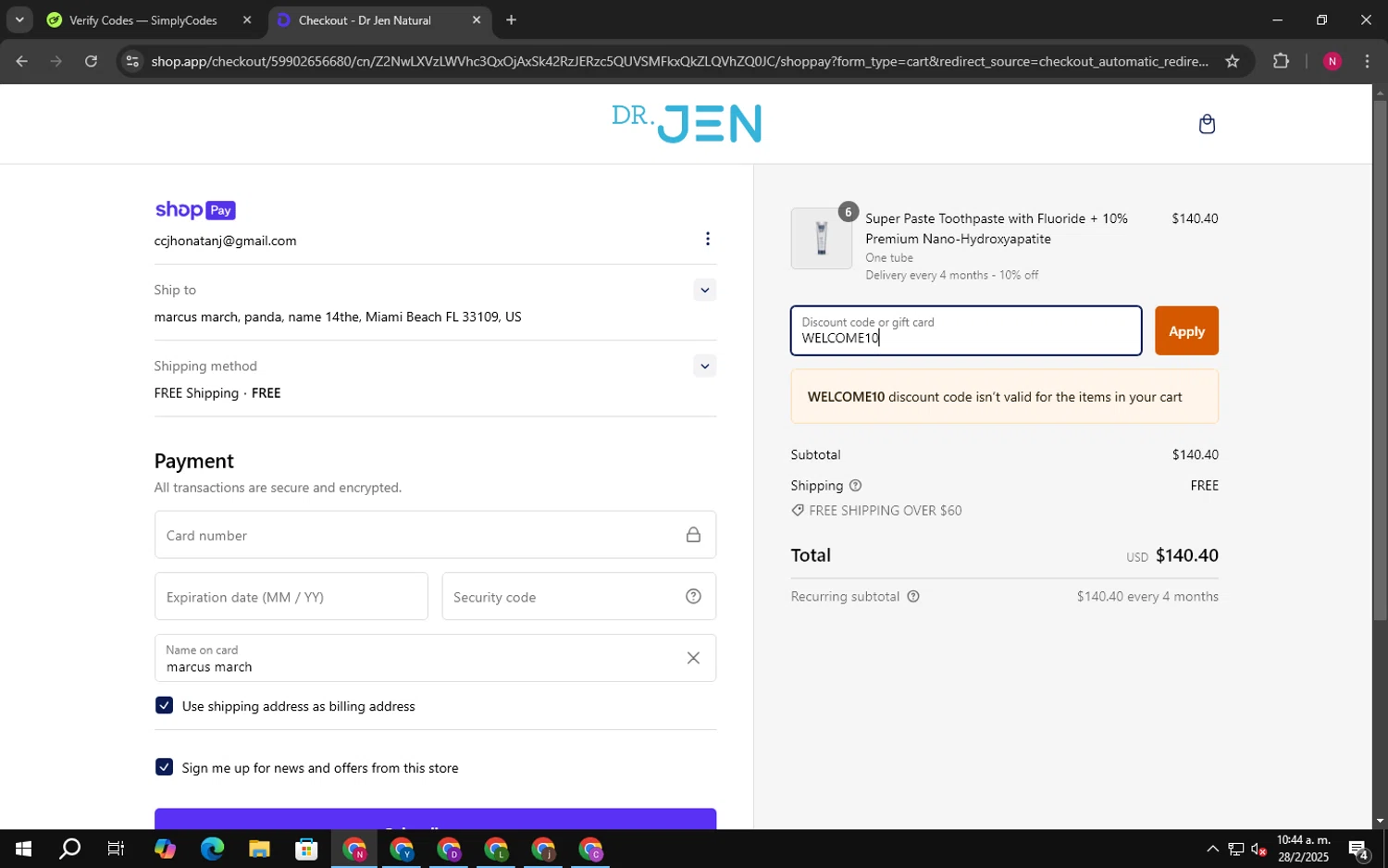
Task: Expand the Ship to address dropdown
Action: pyautogui.click(x=705, y=290)
